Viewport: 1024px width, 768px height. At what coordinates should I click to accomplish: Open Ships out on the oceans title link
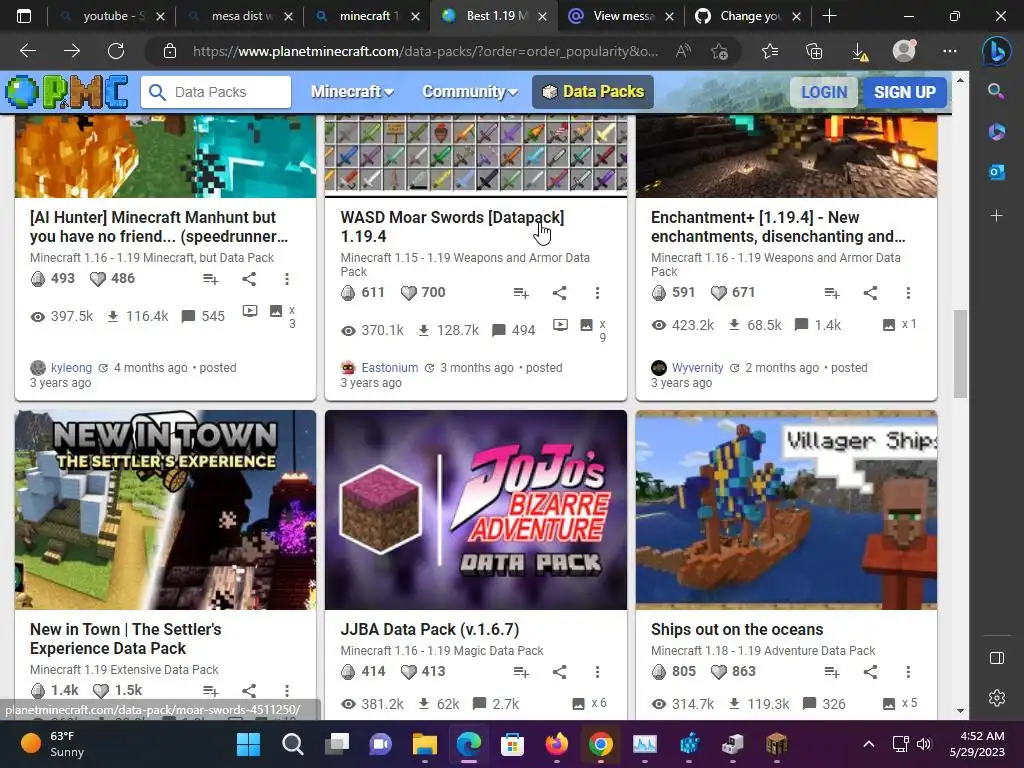pos(737,630)
